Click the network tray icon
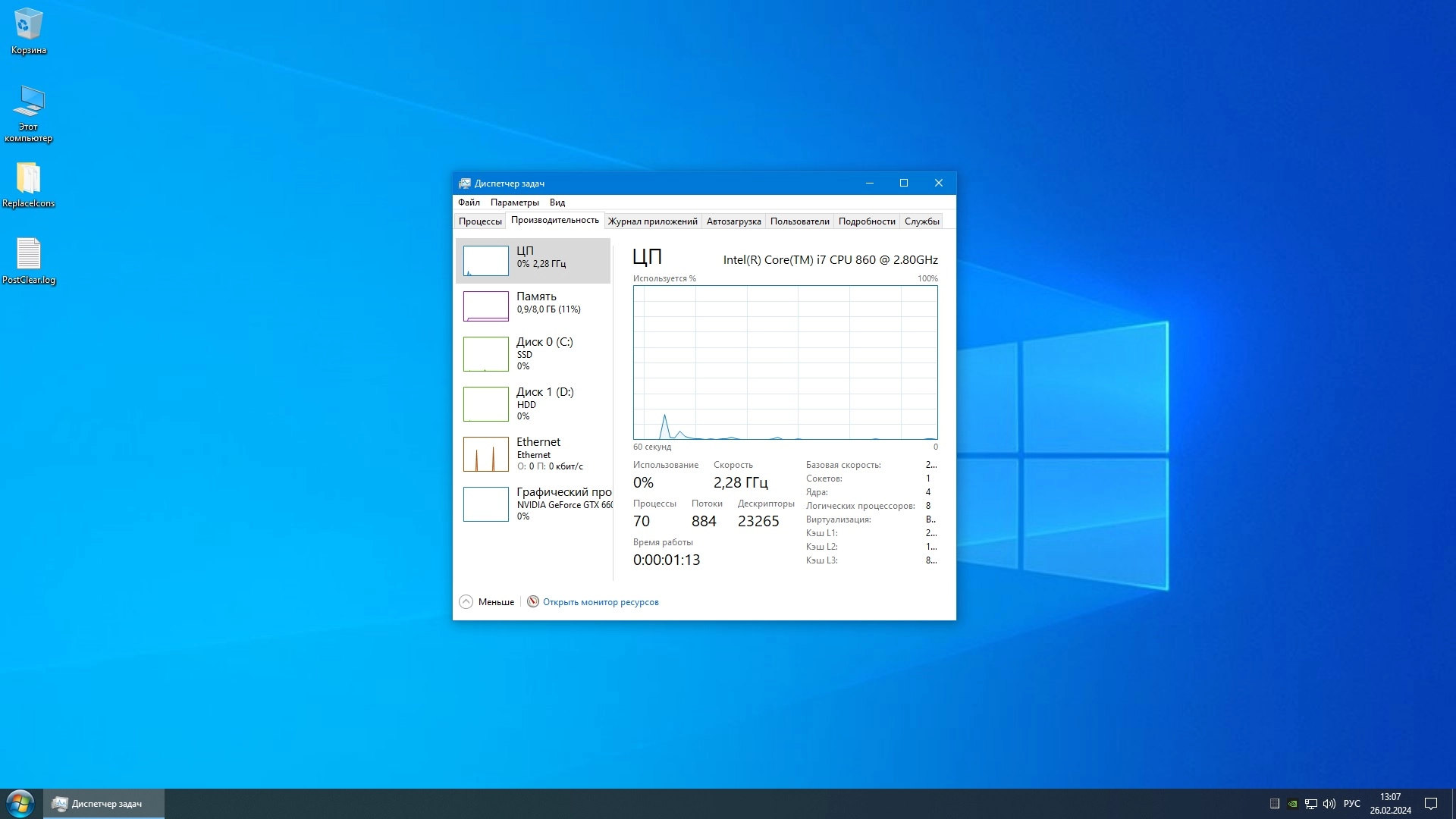Image resolution: width=1456 pixels, height=819 pixels. [1310, 804]
